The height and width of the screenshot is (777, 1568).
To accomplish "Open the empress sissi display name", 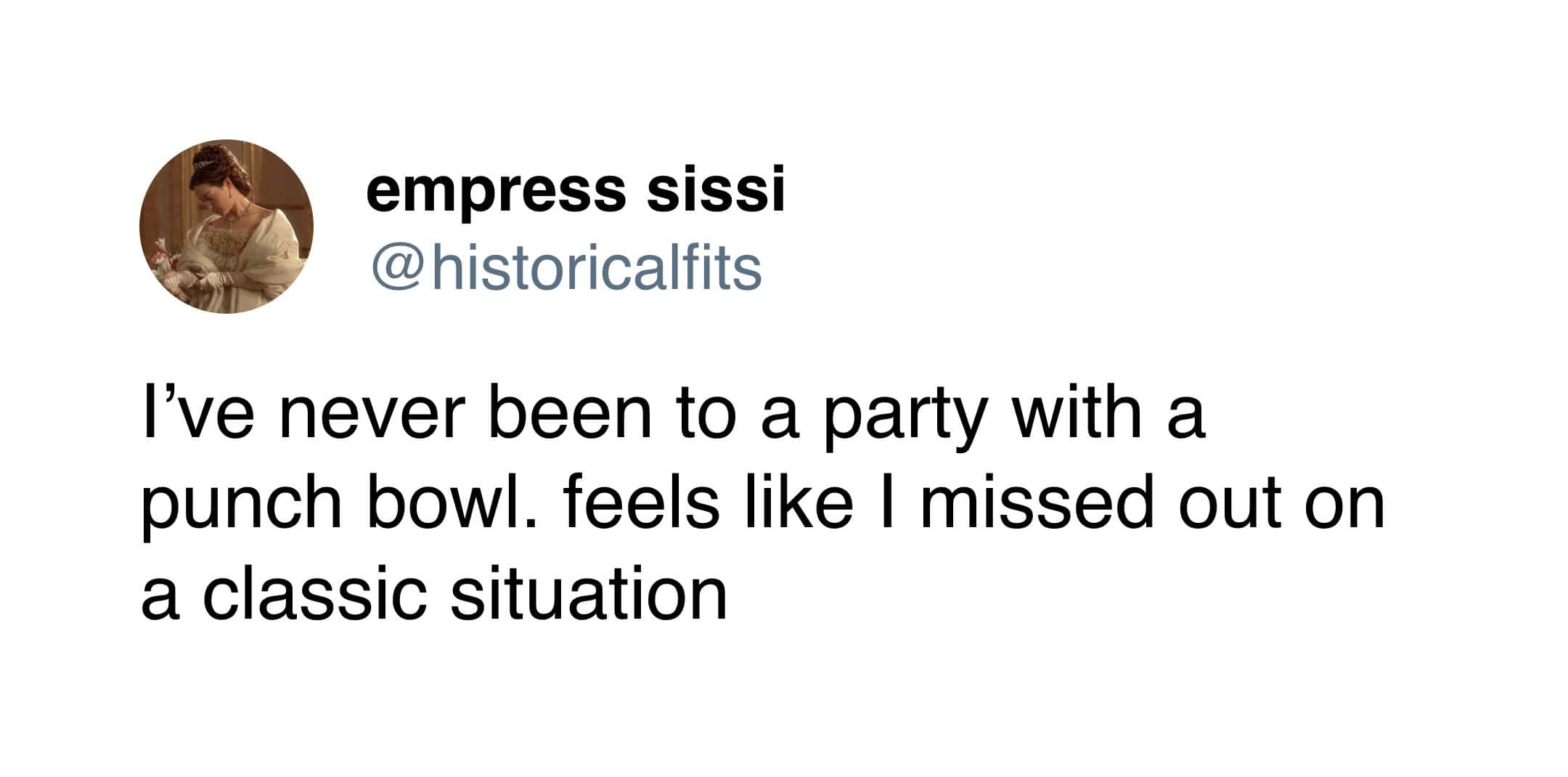I will pos(576,189).
